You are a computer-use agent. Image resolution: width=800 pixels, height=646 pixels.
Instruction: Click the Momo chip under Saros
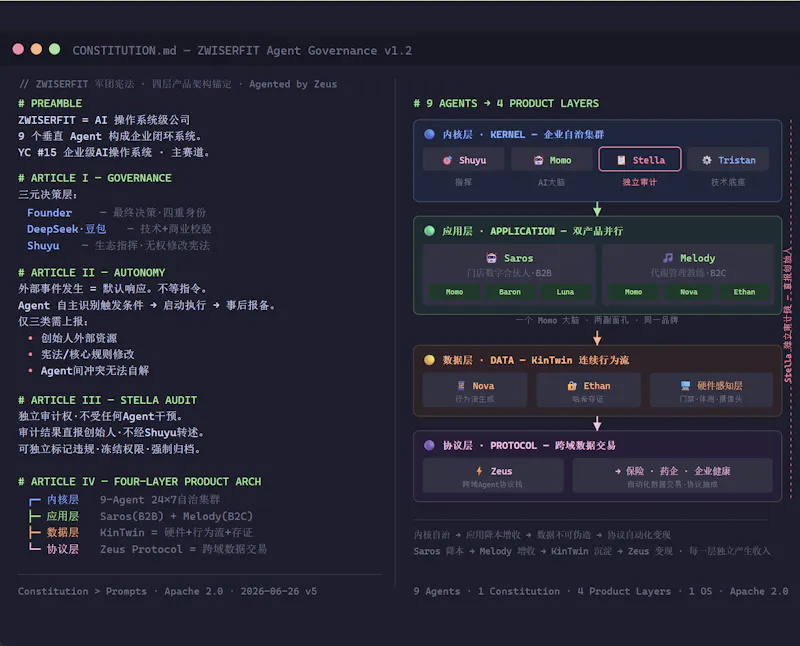point(454,292)
